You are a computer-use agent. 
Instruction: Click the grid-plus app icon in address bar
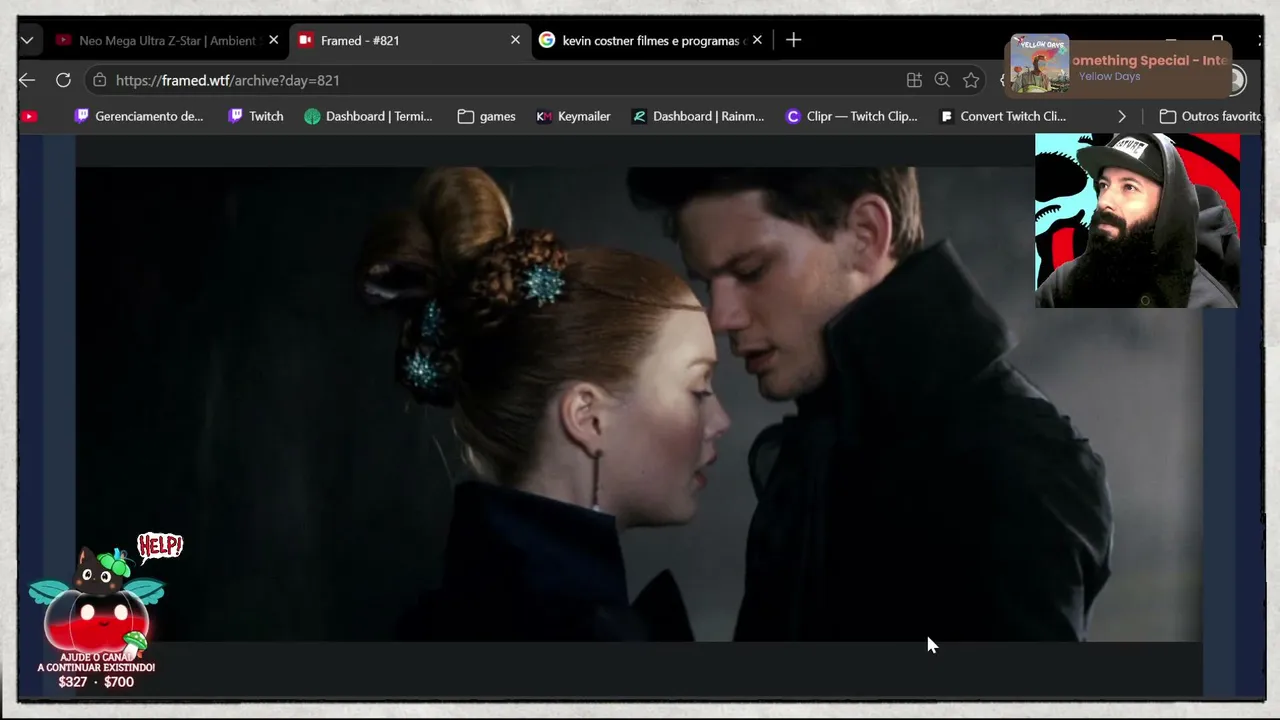(x=914, y=80)
